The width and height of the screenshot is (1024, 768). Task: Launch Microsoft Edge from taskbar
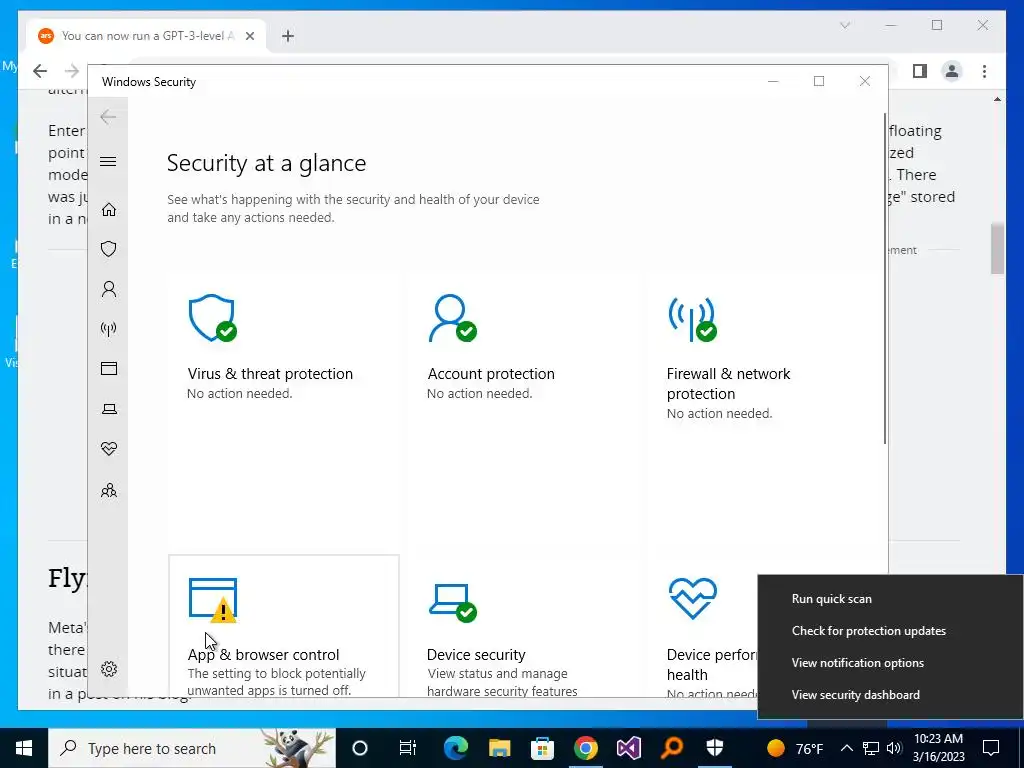pyautogui.click(x=456, y=748)
